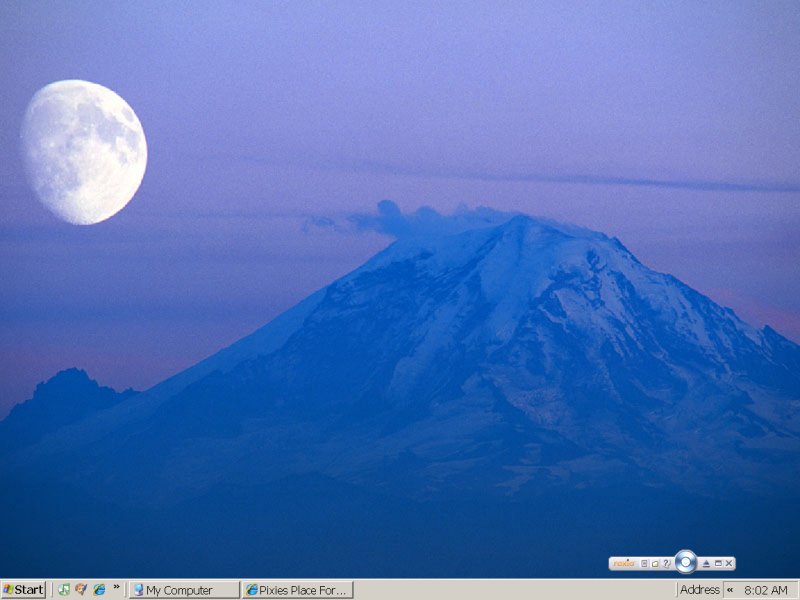Restore the Roxio widget to full window
Viewport: 800px width, 600px height.
pyautogui.click(x=717, y=564)
